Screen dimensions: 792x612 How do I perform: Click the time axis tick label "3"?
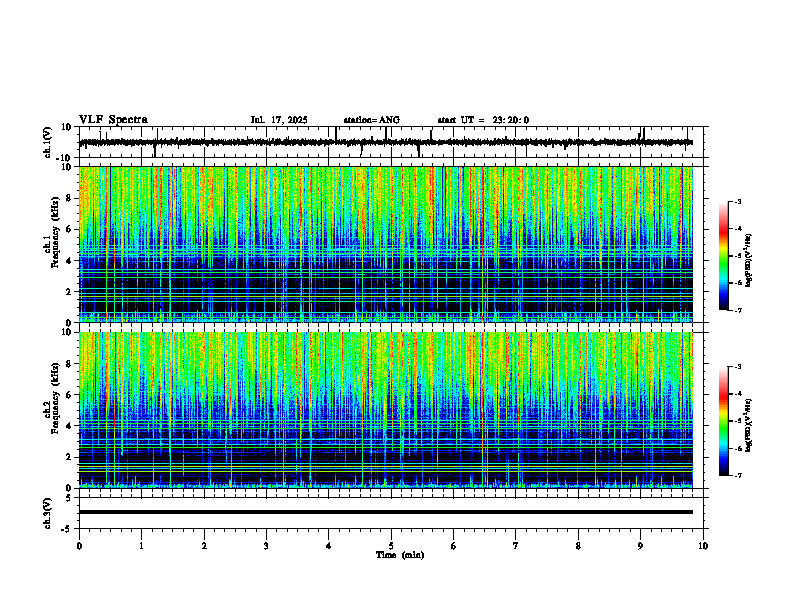coord(266,546)
